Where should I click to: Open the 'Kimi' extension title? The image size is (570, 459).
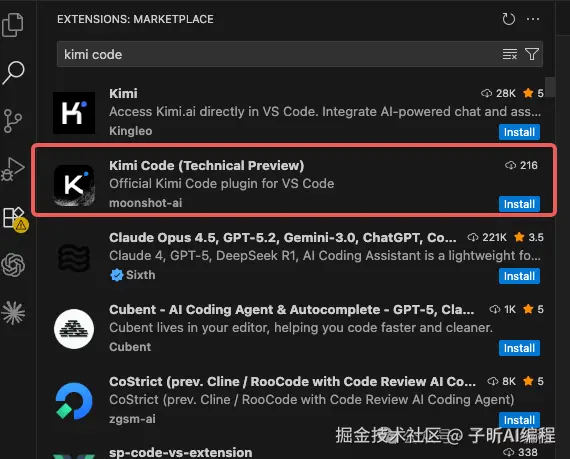pyautogui.click(x=123, y=93)
